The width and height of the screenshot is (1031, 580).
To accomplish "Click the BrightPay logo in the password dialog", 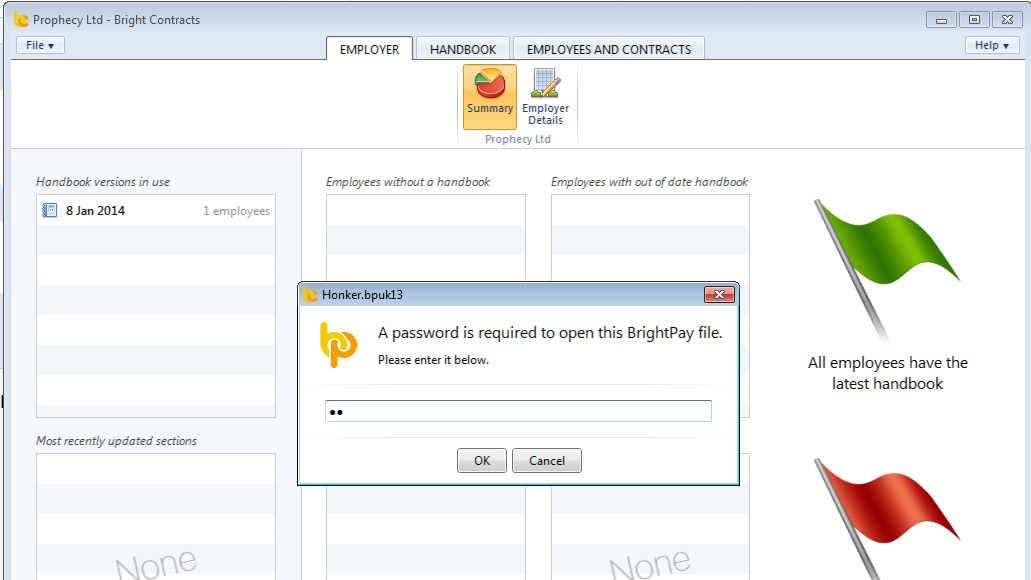I will (x=338, y=345).
